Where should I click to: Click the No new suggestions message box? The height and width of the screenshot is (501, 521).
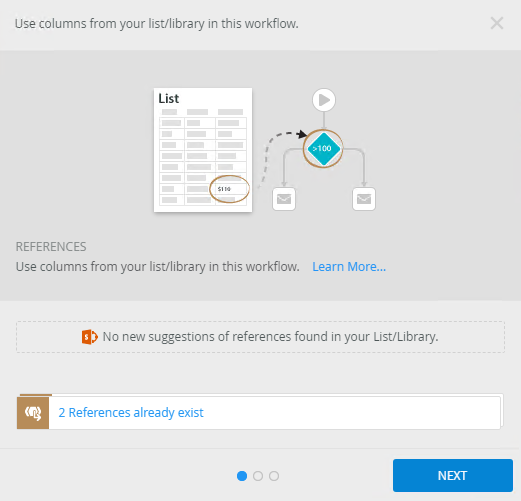tap(260, 337)
